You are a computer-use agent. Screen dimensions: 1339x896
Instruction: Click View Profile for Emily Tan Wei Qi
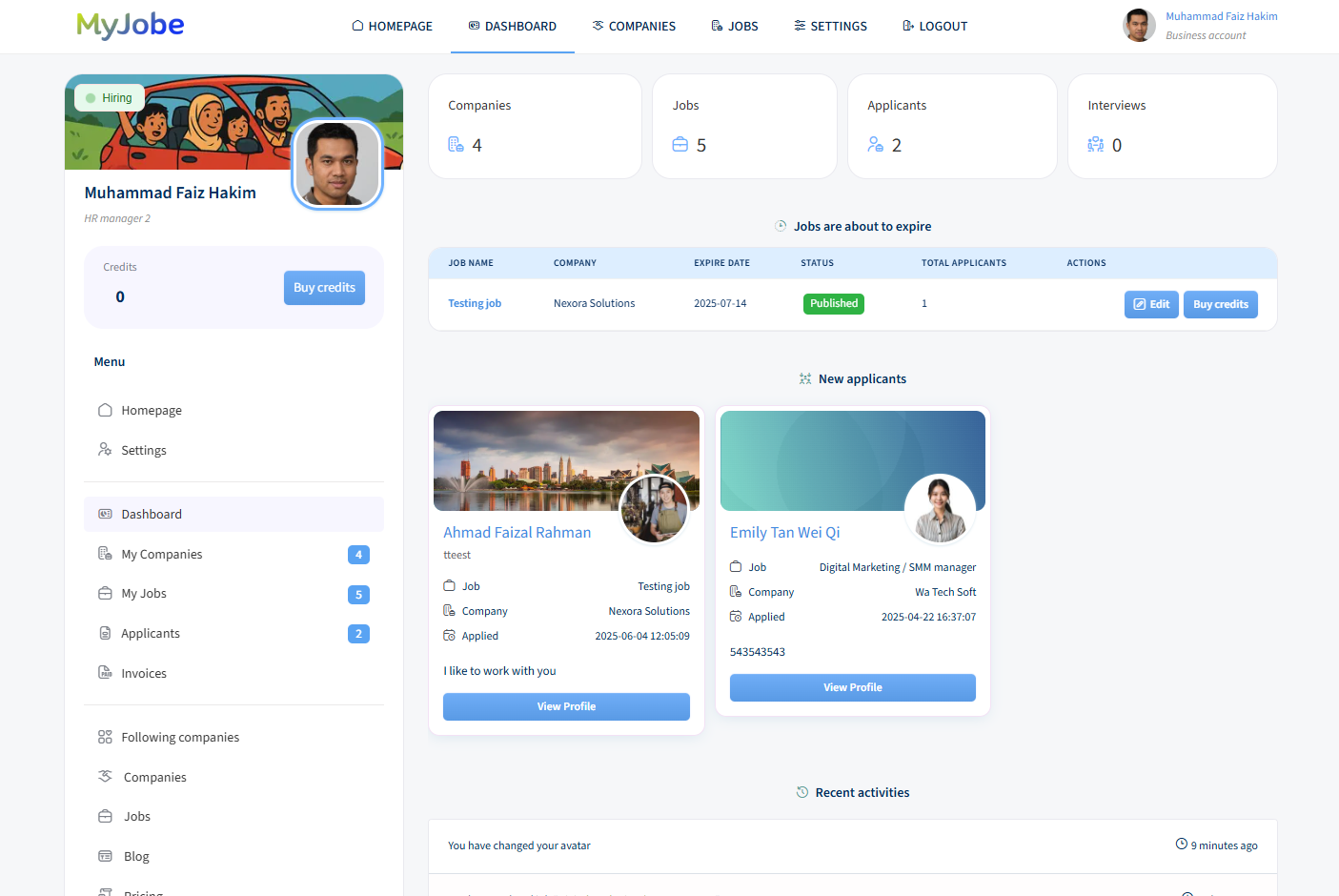point(853,687)
